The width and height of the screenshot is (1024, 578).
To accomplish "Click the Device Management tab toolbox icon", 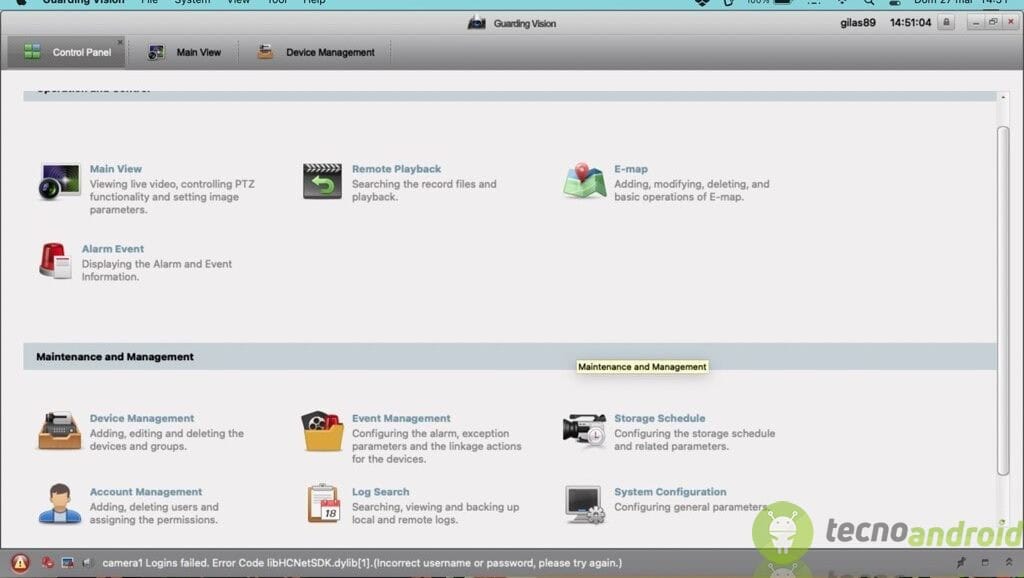I will coord(265,52).
